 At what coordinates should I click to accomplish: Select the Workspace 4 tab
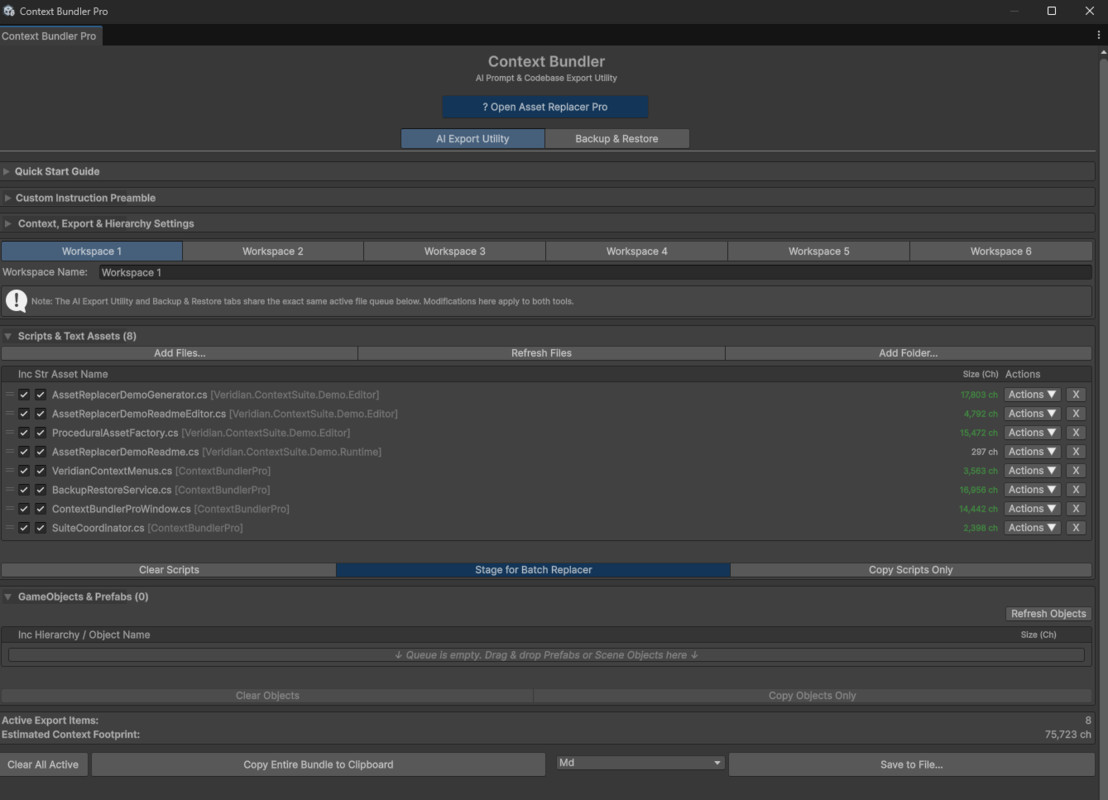coord(637,251)
